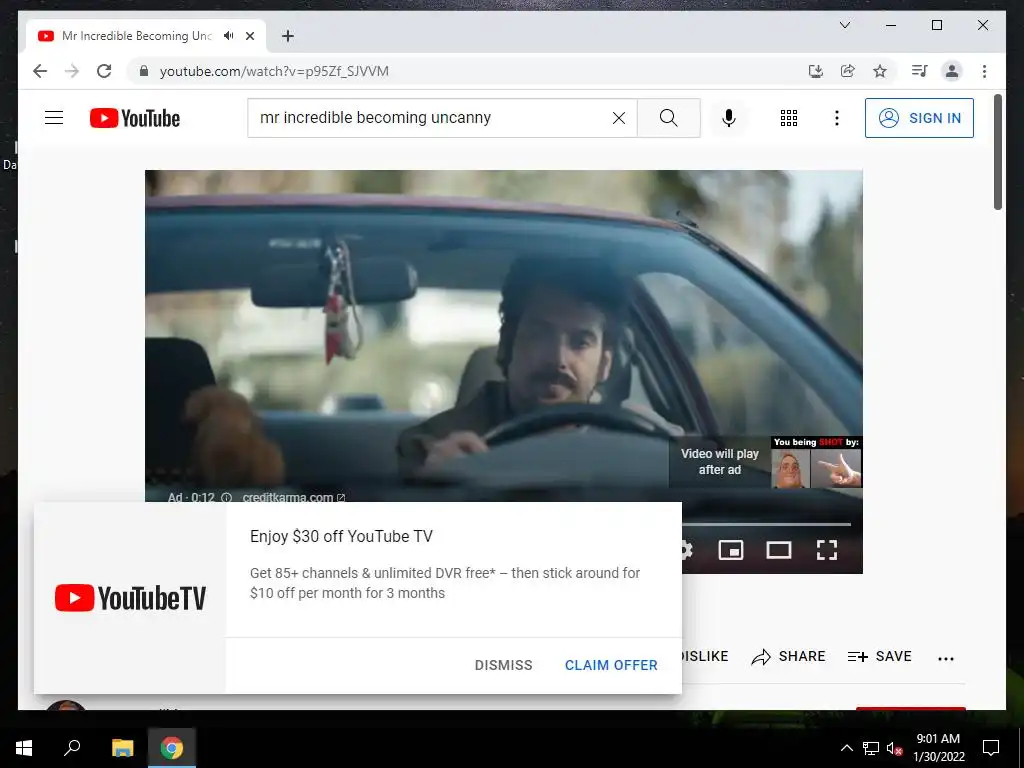Image resolution: width=1024 pixels, height=768 pixels.
Task: Toggle miniplayer mode
Action: click(731, 550)
